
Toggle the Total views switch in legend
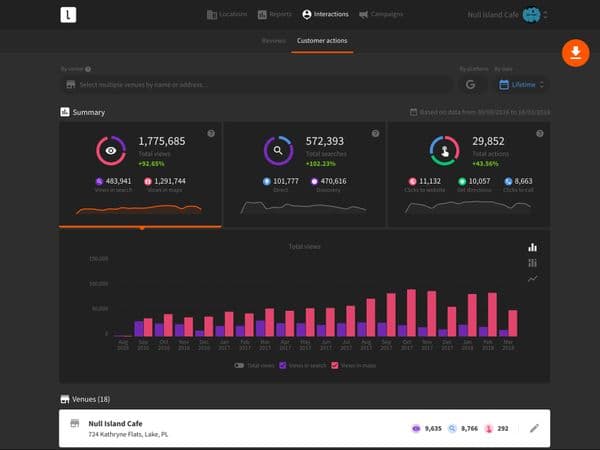tap(239, 365)
